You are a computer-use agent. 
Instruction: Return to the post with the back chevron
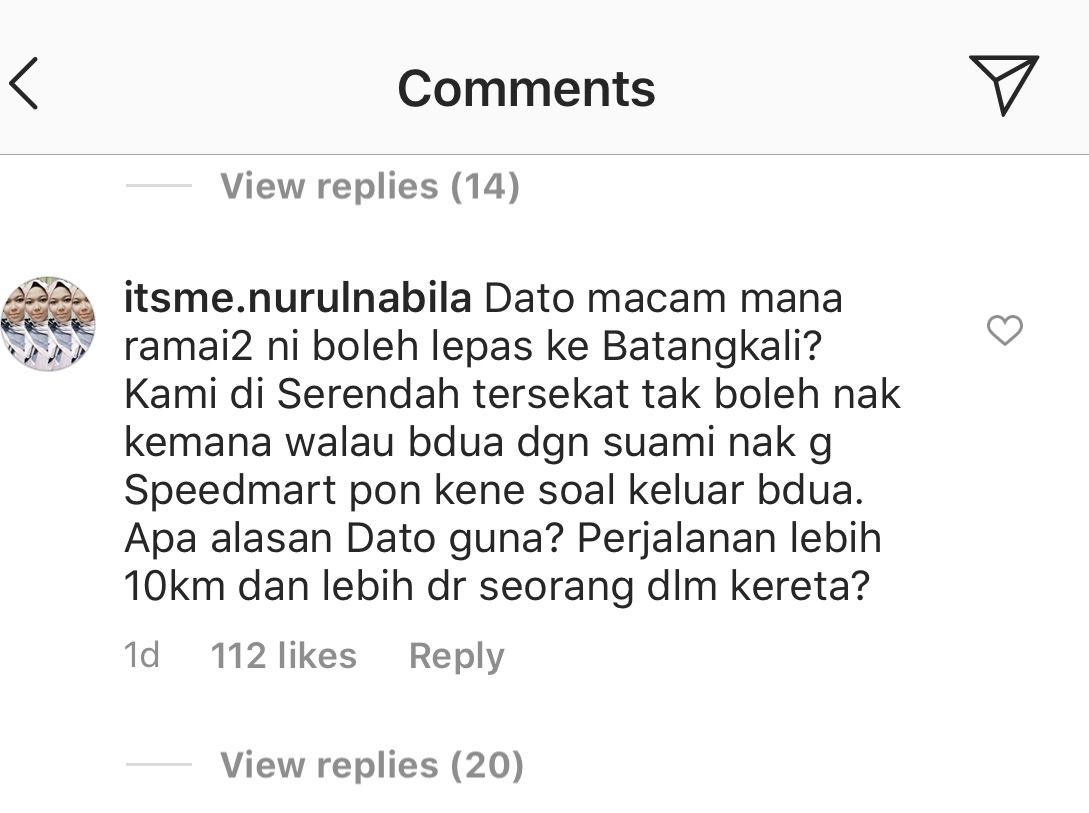tap(23, 84)
